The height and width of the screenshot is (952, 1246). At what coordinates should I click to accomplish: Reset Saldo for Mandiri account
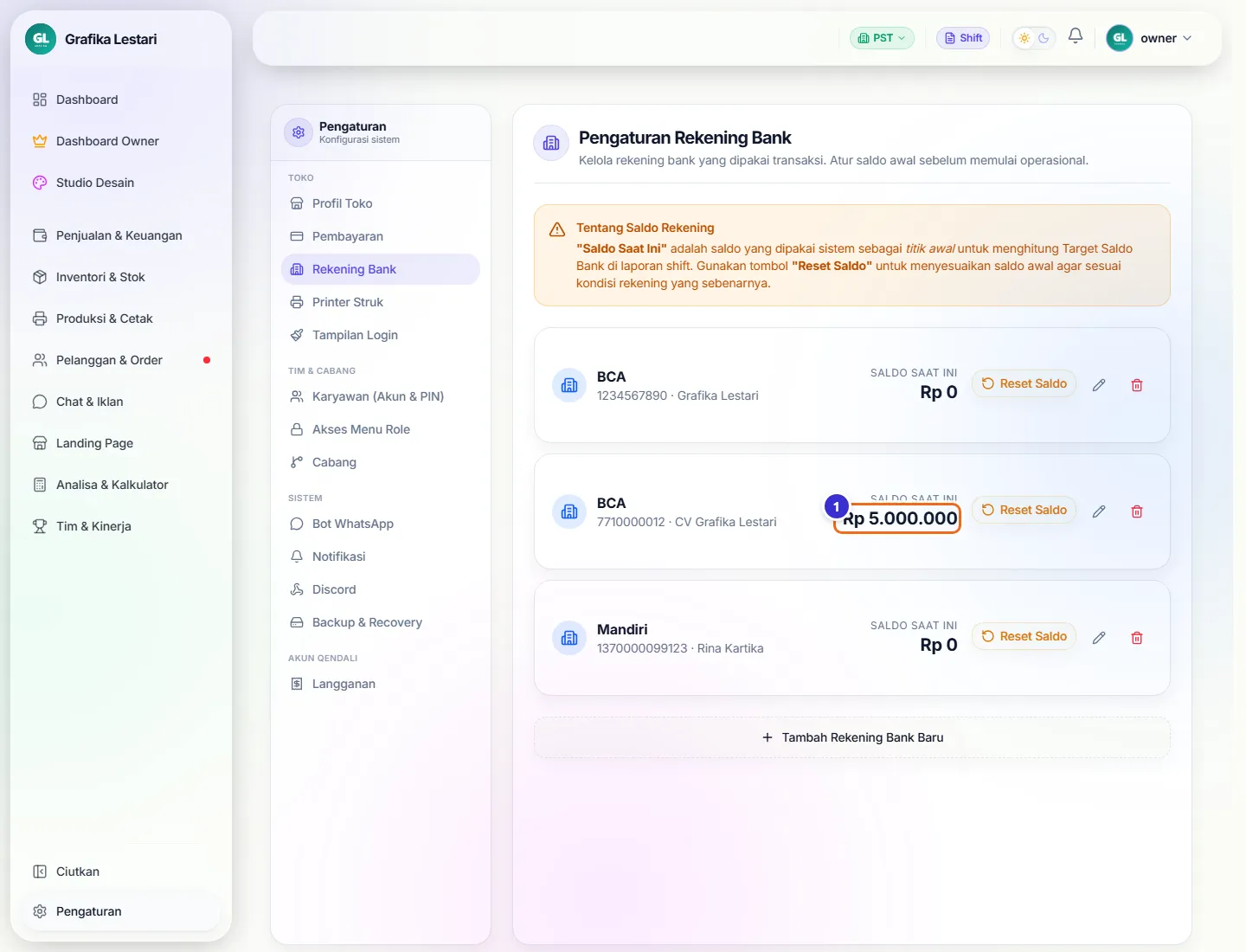1024,636
